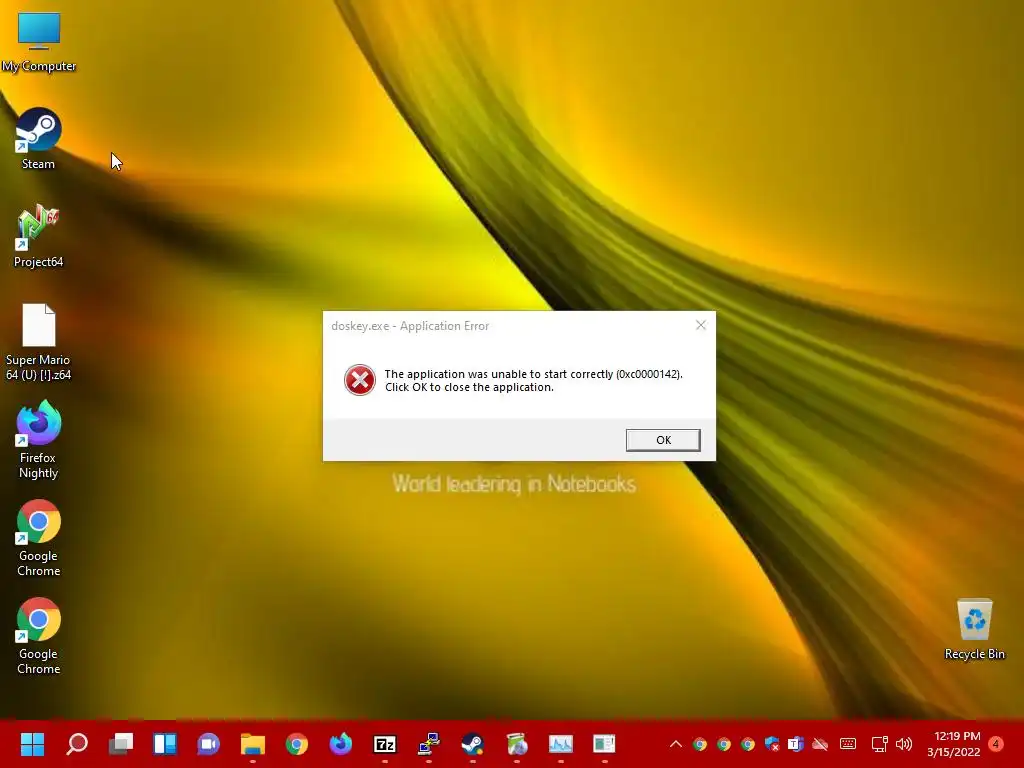This screenshot has height=768, width=1024.
Task: Select the Firefox Nightly desktop shortcut
Action: tap(39, 440)
